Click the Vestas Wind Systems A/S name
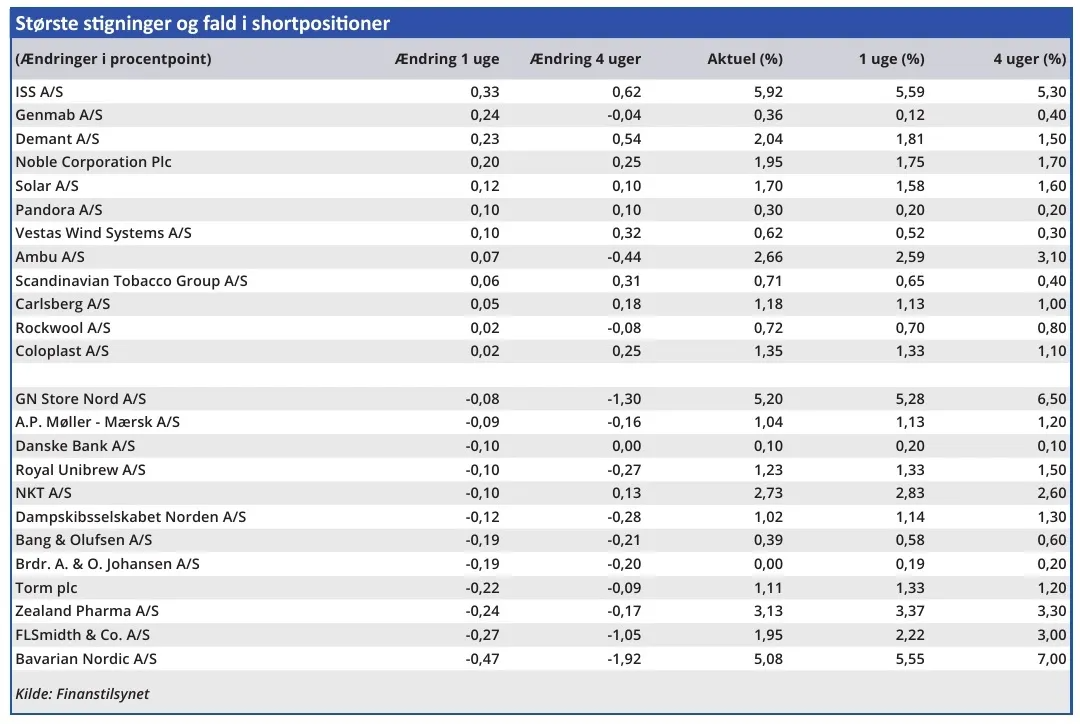 click(103, 233)
